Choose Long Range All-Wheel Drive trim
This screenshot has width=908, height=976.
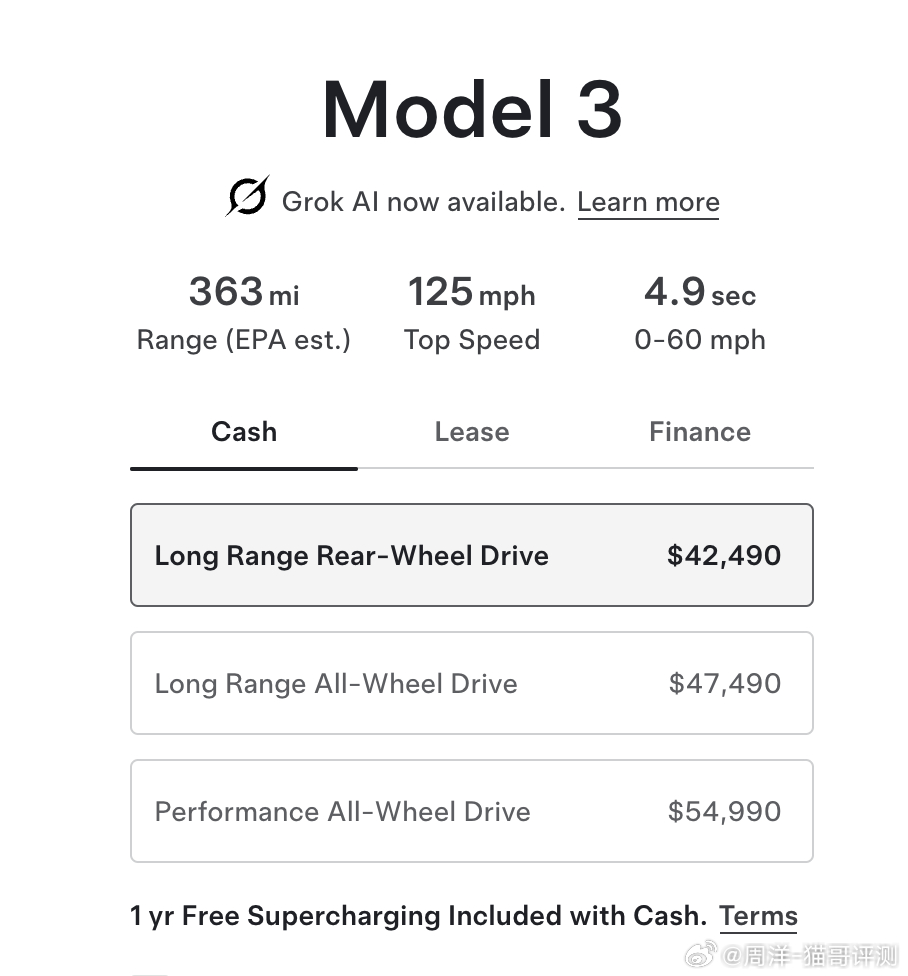[x=472, y=683]
